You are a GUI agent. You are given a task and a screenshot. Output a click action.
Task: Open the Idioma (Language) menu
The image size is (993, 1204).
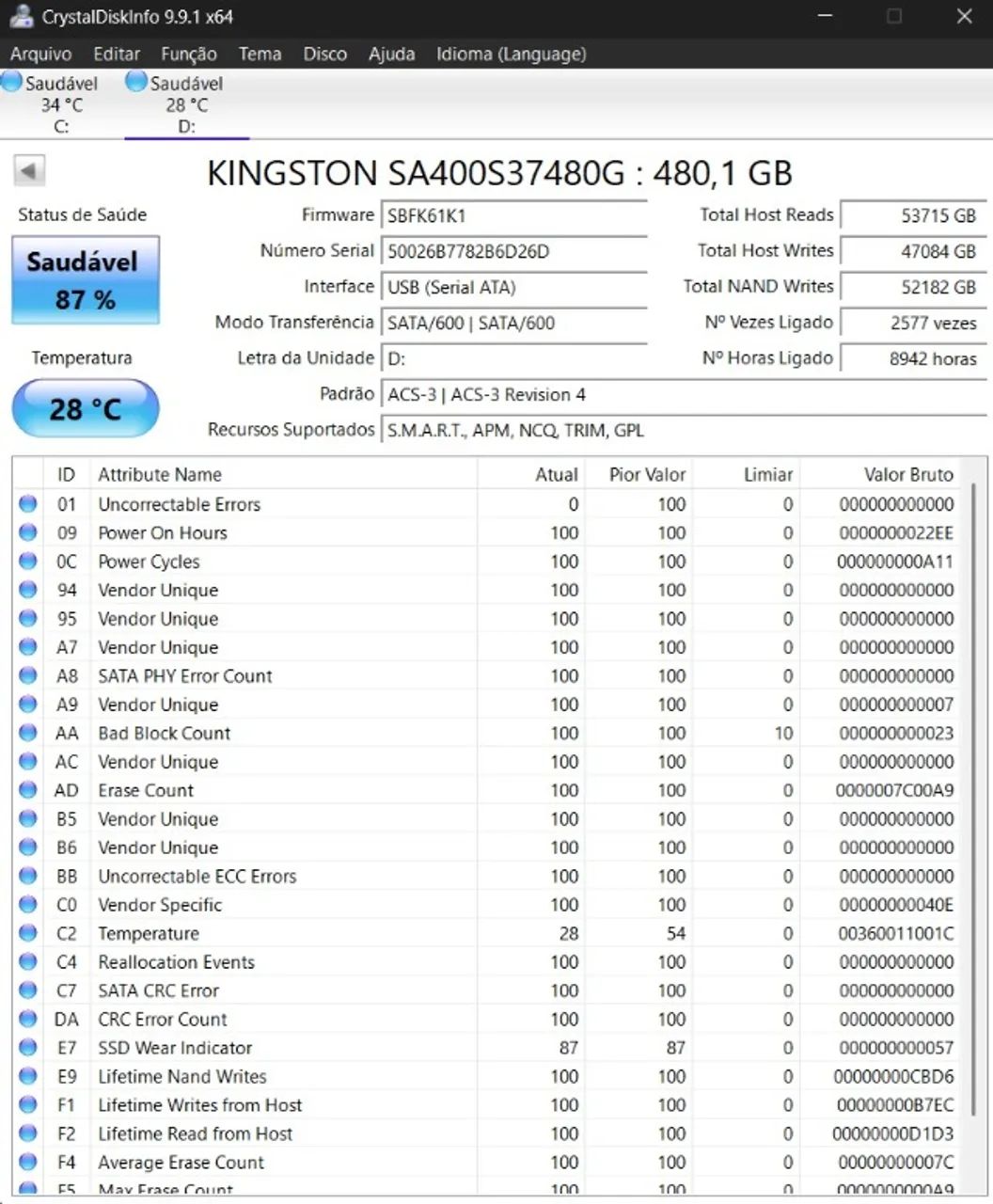pos(511,54)
